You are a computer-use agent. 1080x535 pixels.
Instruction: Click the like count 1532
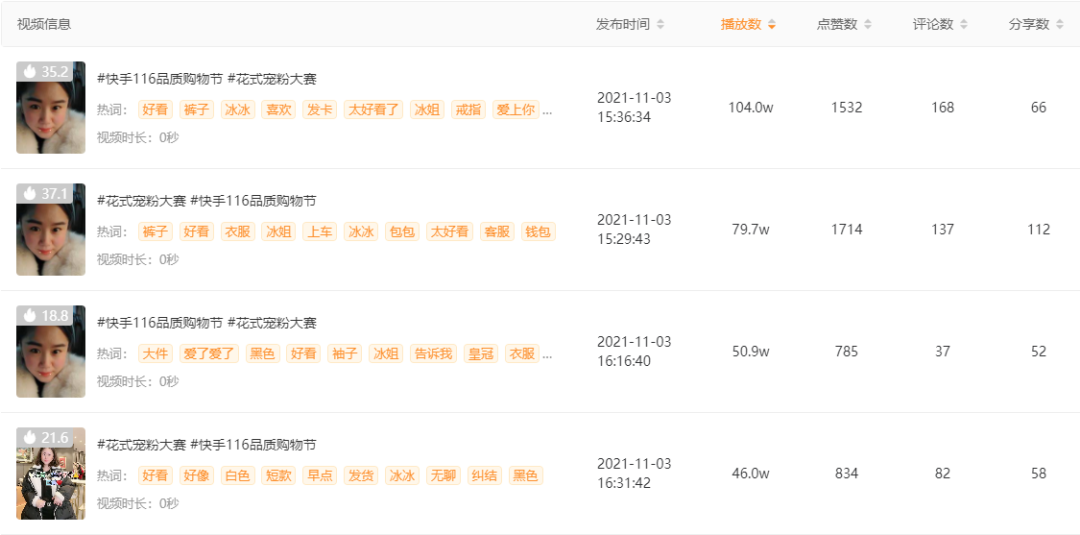pos(847,107)
